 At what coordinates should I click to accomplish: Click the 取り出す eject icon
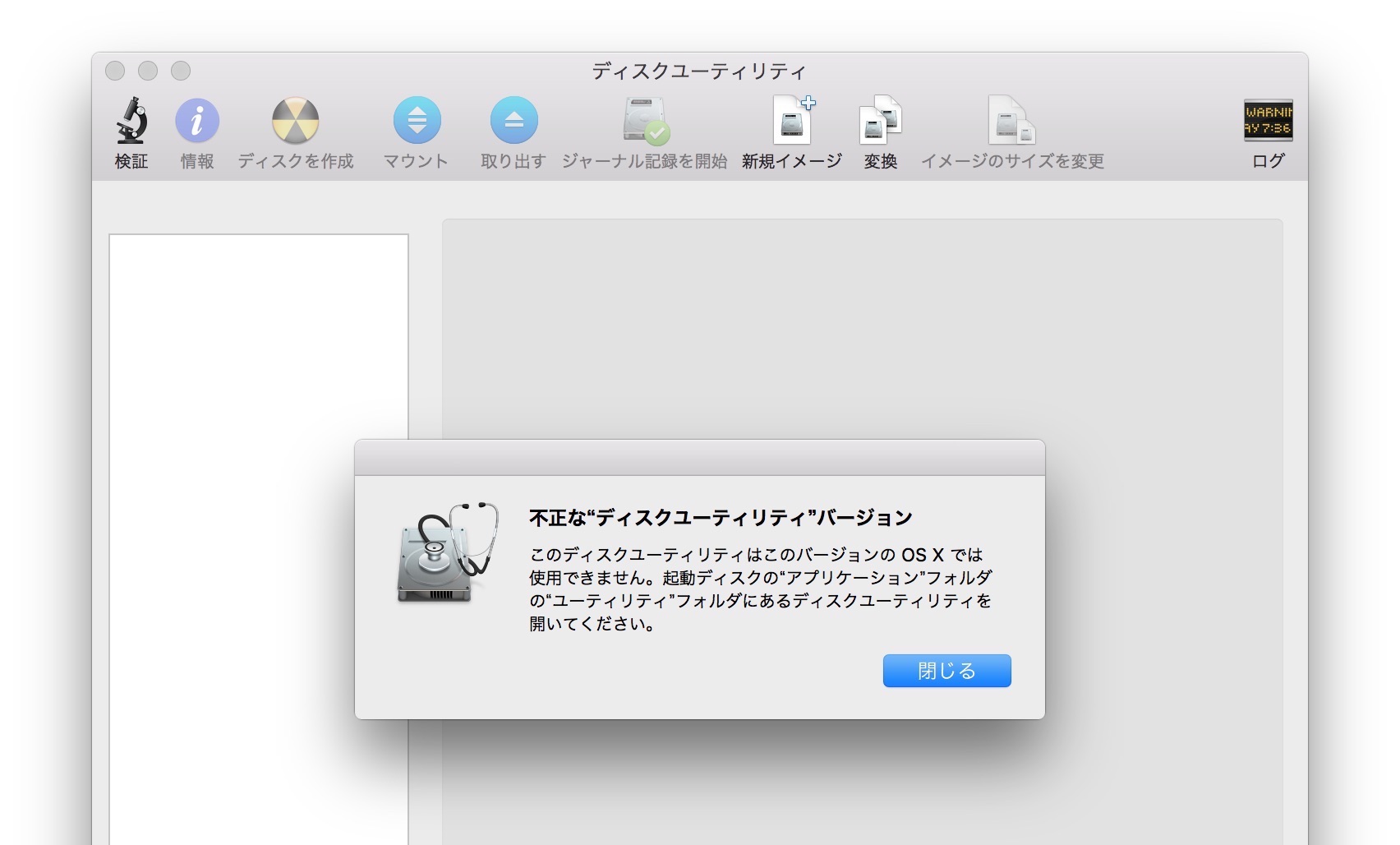[x=513, y=121]
